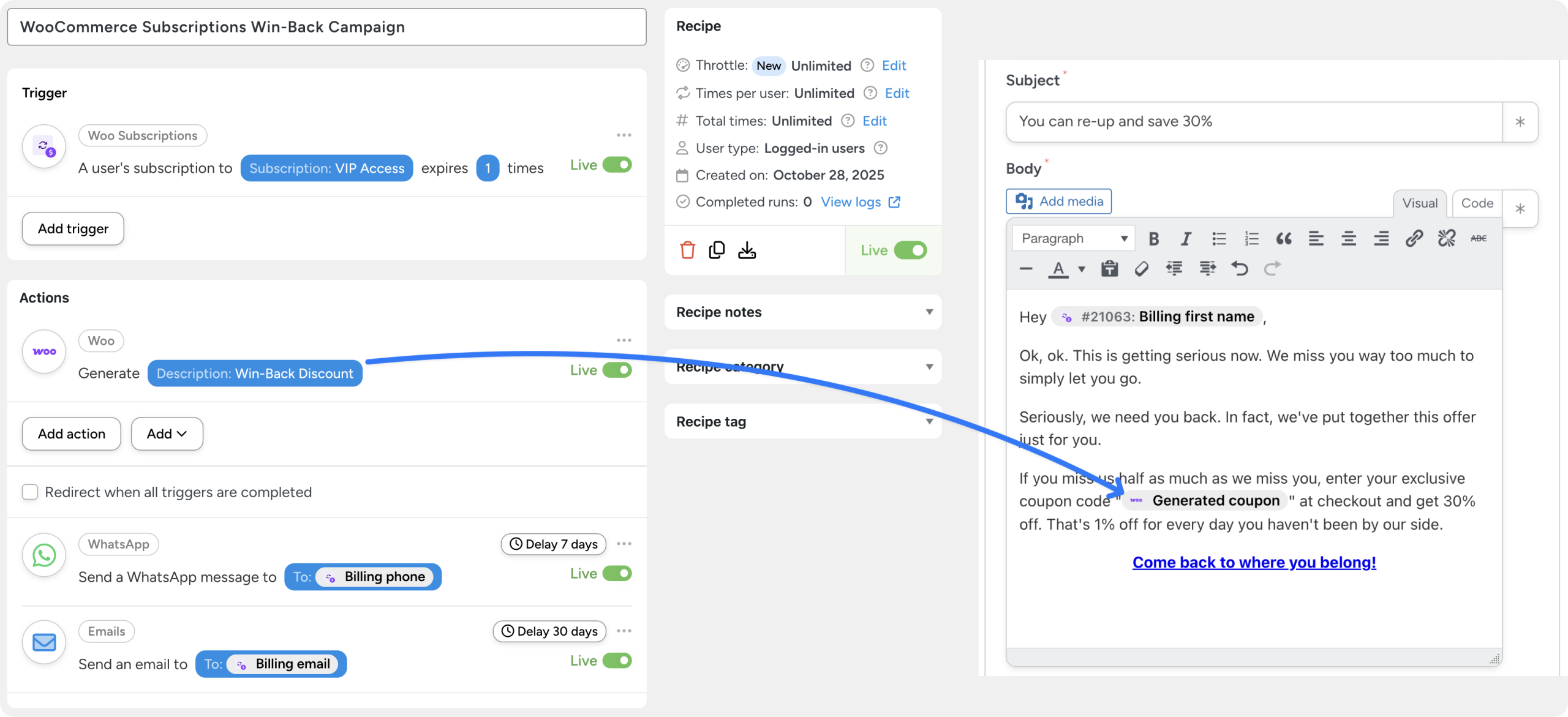Switch to the Visual editor tab

[1420, 203]
